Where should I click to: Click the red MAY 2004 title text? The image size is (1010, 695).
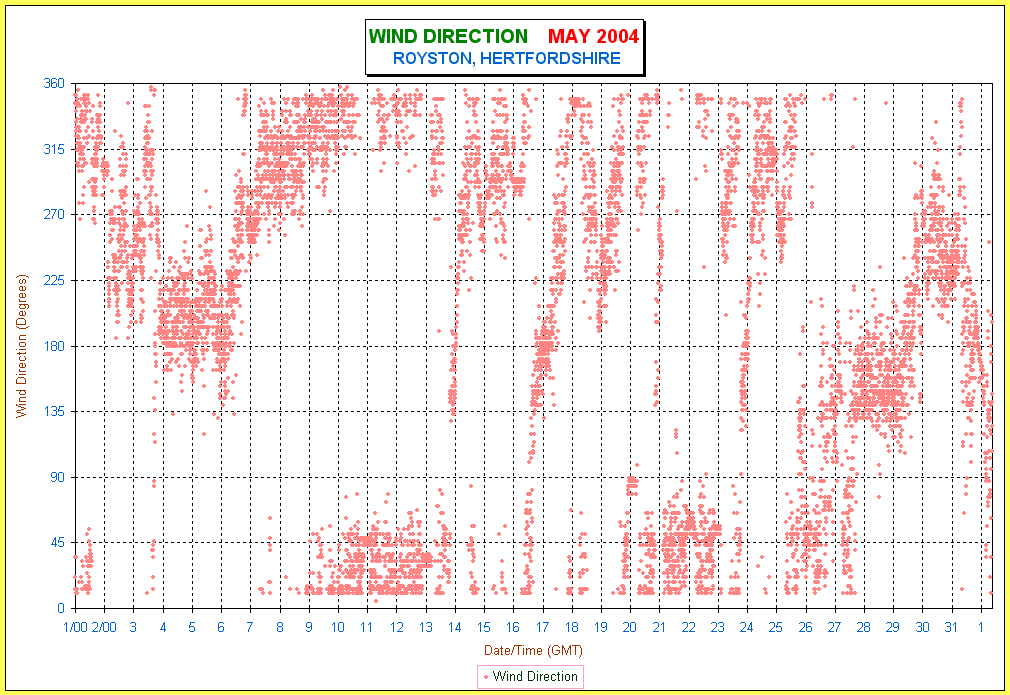pos(593,37)
